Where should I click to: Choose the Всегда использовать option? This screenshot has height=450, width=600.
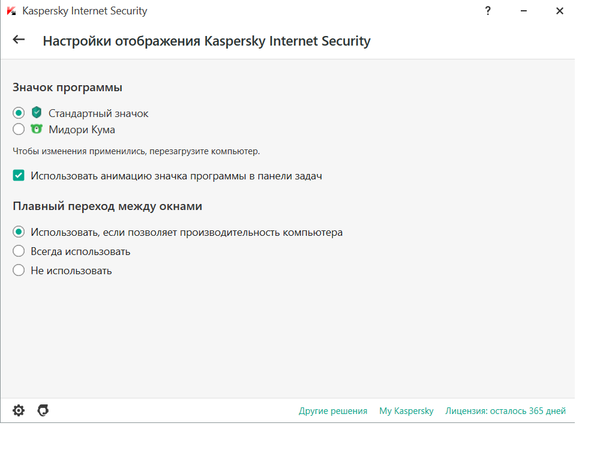pyautogui.click(x=19, y=251)
